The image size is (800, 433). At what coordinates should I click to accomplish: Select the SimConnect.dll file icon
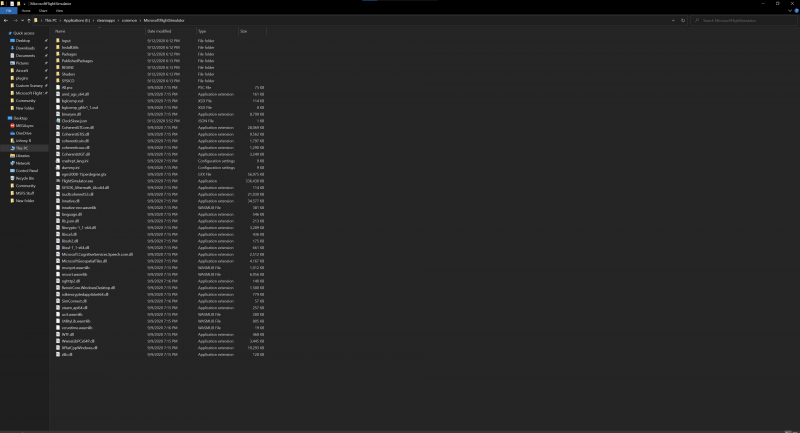tap(58, 301)
